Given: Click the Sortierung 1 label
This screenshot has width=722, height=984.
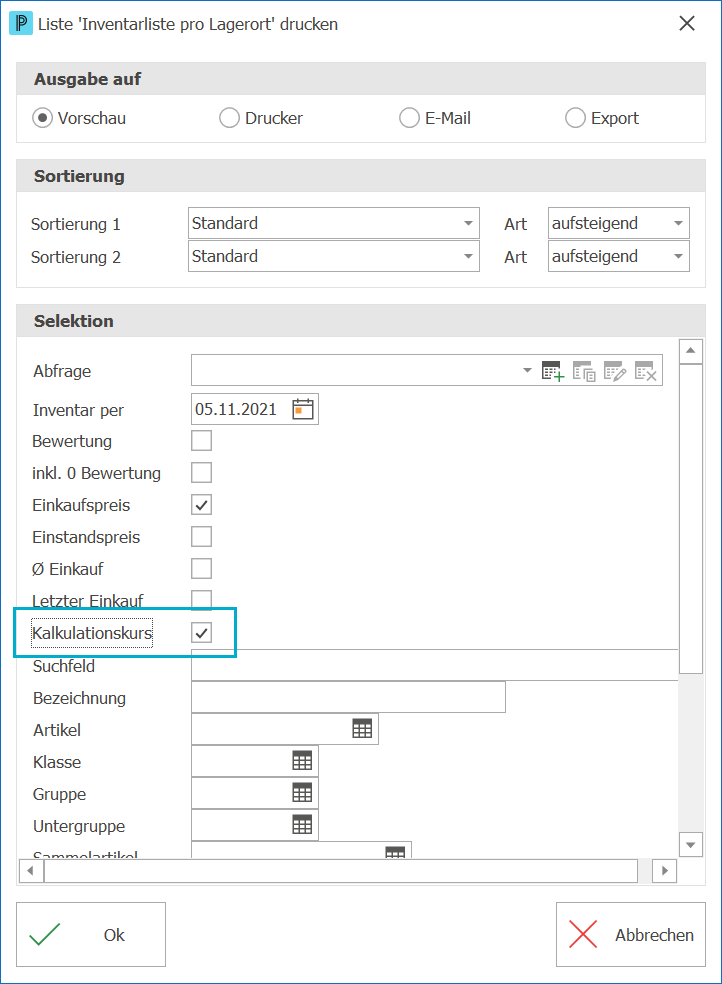Looking at the screenshot, I should click(x=76, y=225).
